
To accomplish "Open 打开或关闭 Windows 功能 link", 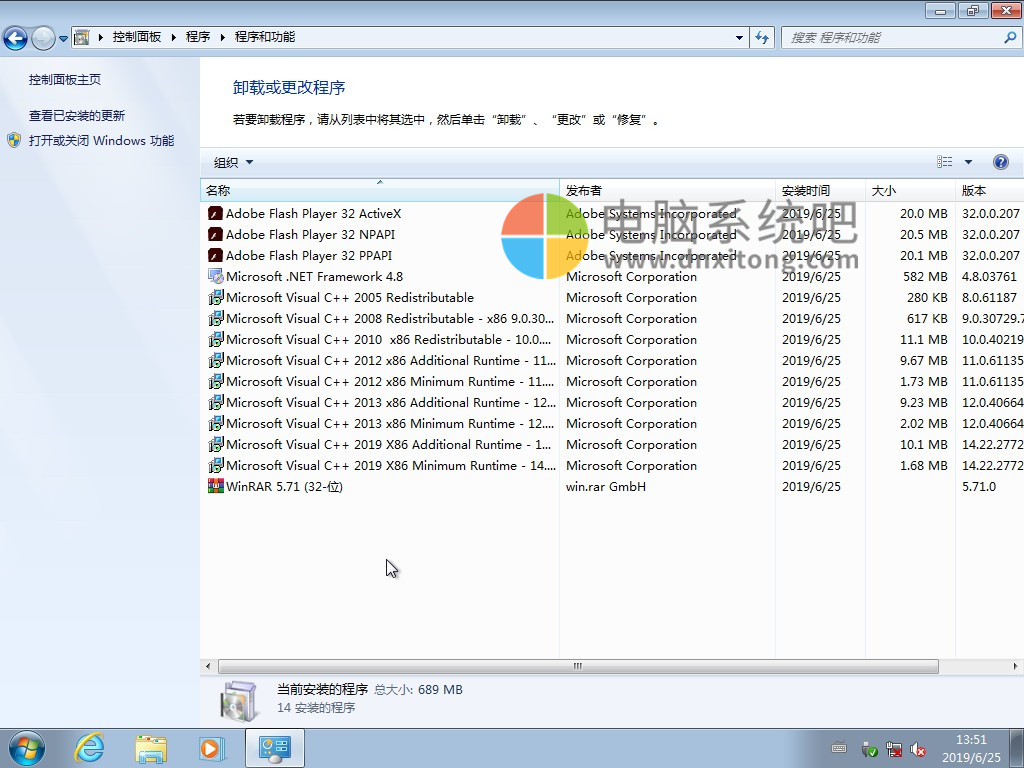I will coord(101,140).
